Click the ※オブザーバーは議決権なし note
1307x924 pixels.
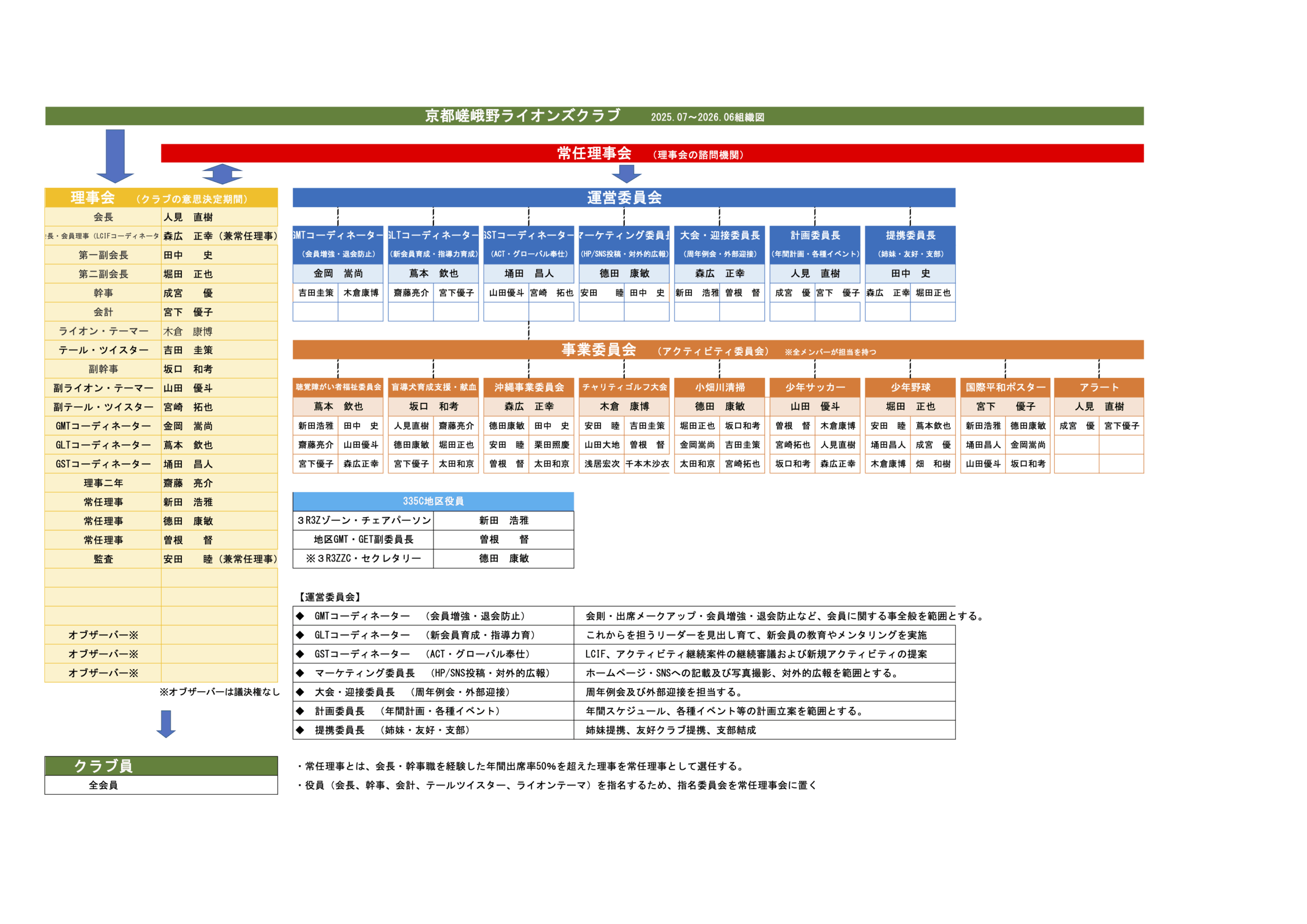[220, 692]
